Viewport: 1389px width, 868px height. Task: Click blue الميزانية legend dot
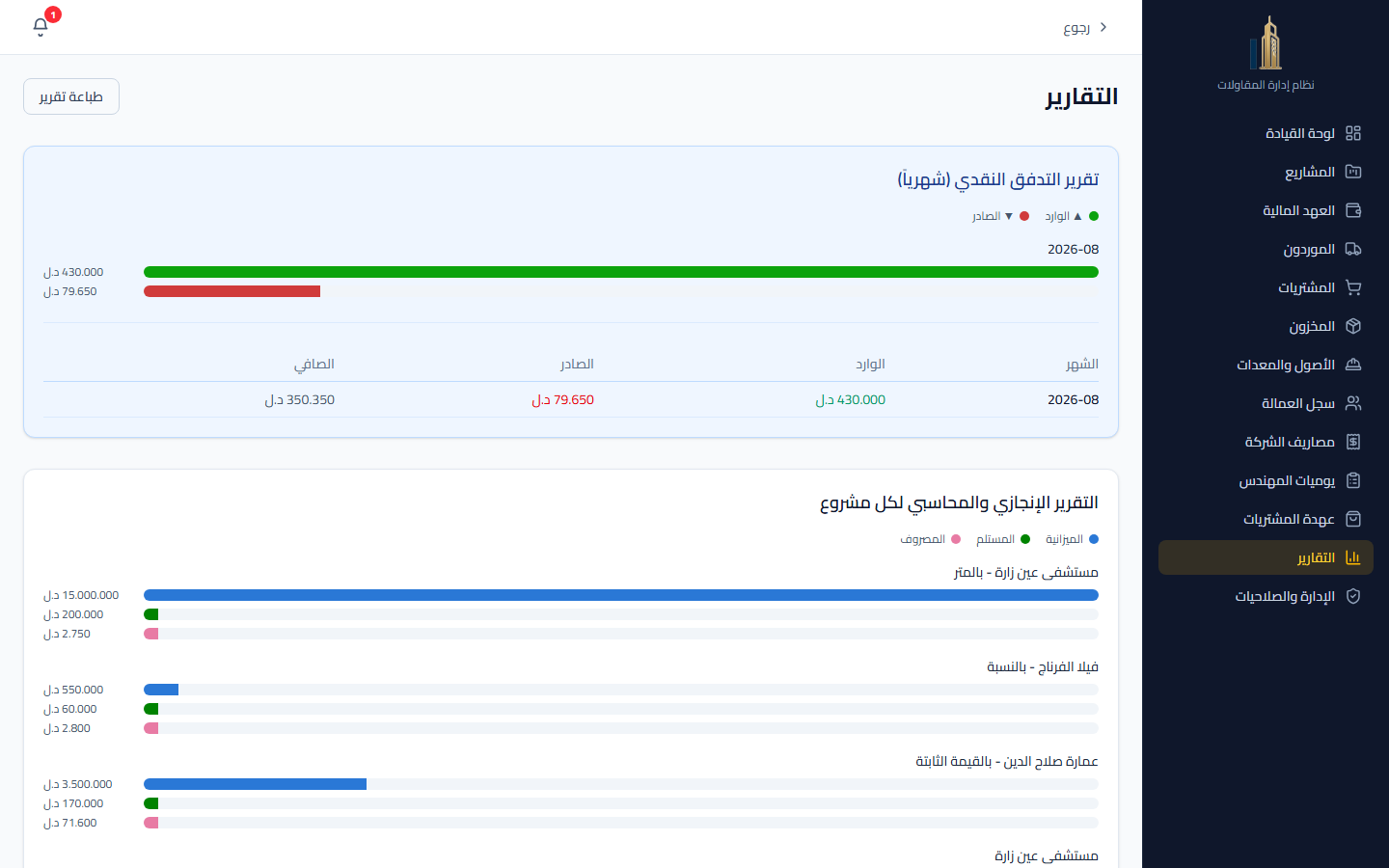tap(1094, 539)
